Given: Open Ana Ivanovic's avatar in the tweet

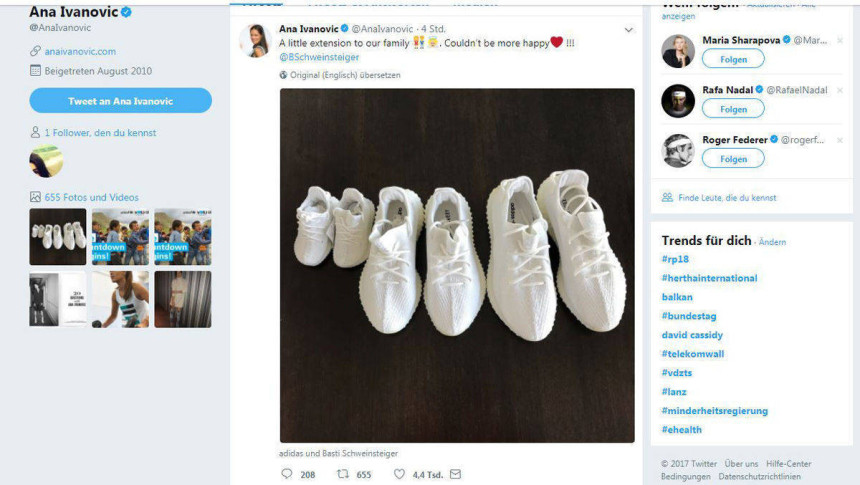Looking at the screenshot, I should click(x=256, y=40).
